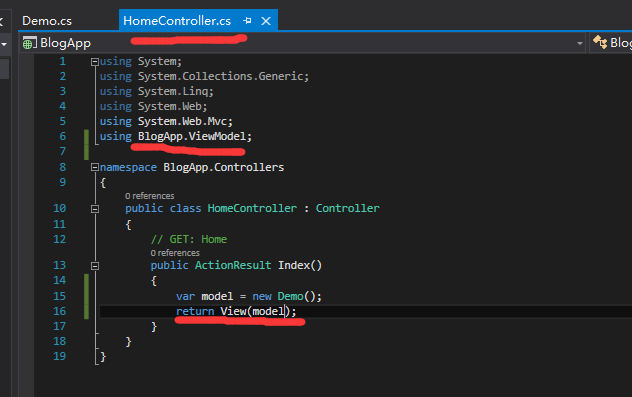The image size is (632, 397).
Task: Collapse the HomeController class block
Action: [x=95, y=209]
